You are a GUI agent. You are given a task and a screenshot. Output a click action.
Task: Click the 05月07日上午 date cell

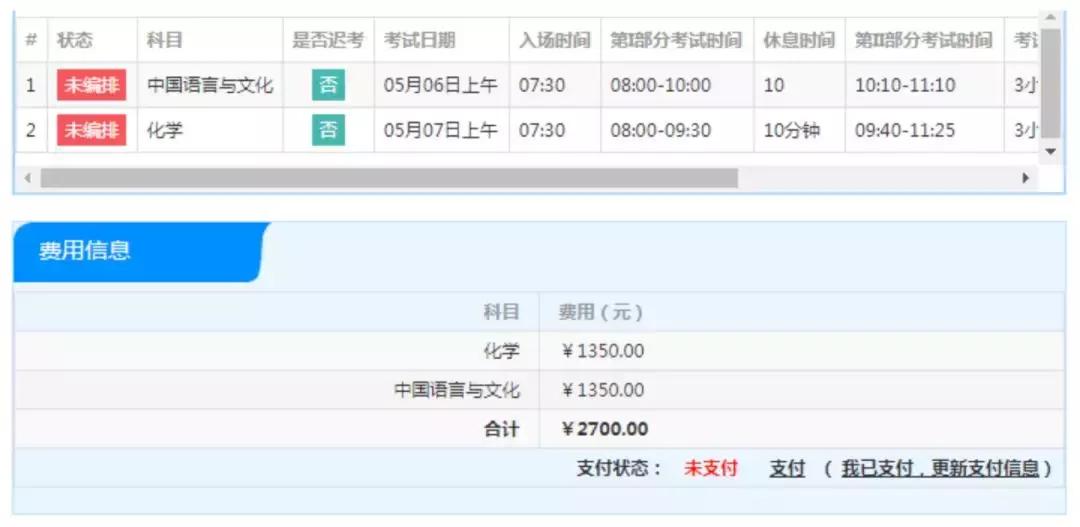[x=441, y=130]
